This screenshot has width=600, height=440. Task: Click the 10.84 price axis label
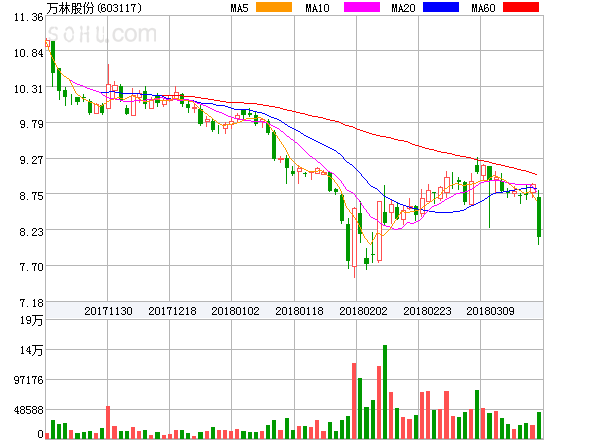(29, 53)
